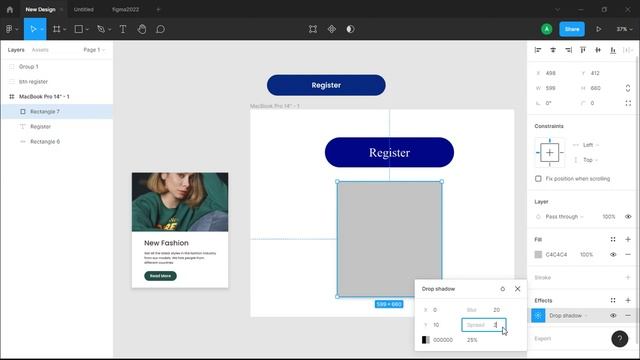The width and height of the screenshot is (640, 360).
Task: Switch to New Design tab
Action: click(x=40, y=9)
